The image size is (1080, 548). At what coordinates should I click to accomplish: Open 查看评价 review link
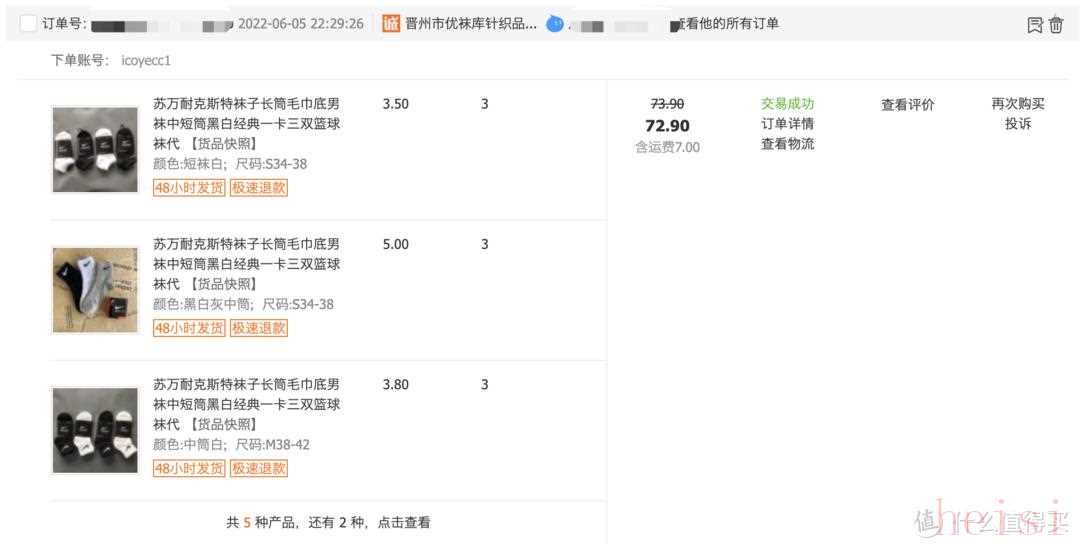(908, 105)
